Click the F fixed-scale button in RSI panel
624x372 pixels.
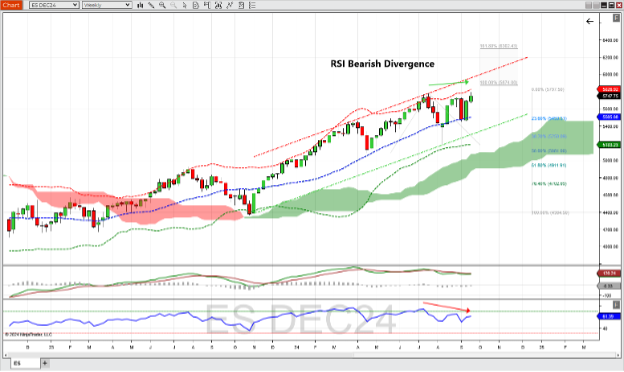[616, 305]
